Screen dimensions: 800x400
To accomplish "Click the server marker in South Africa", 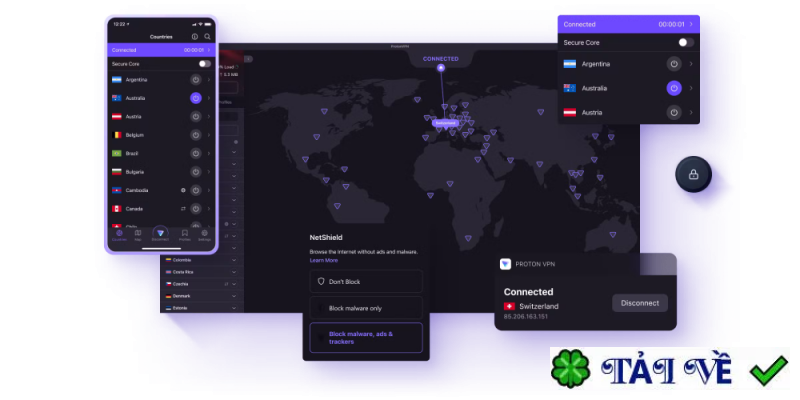I will click(468, 238).
